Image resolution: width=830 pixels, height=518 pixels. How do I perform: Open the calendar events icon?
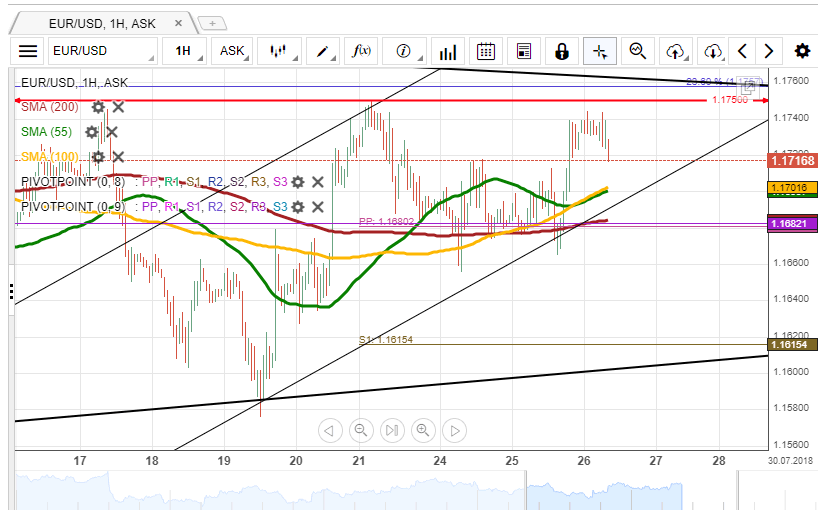(486, 51)
